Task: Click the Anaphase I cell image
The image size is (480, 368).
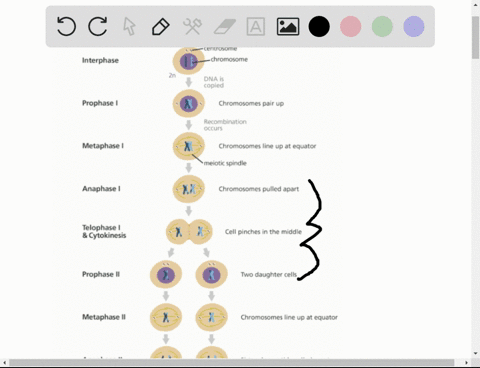Action: tap(189, 189)
